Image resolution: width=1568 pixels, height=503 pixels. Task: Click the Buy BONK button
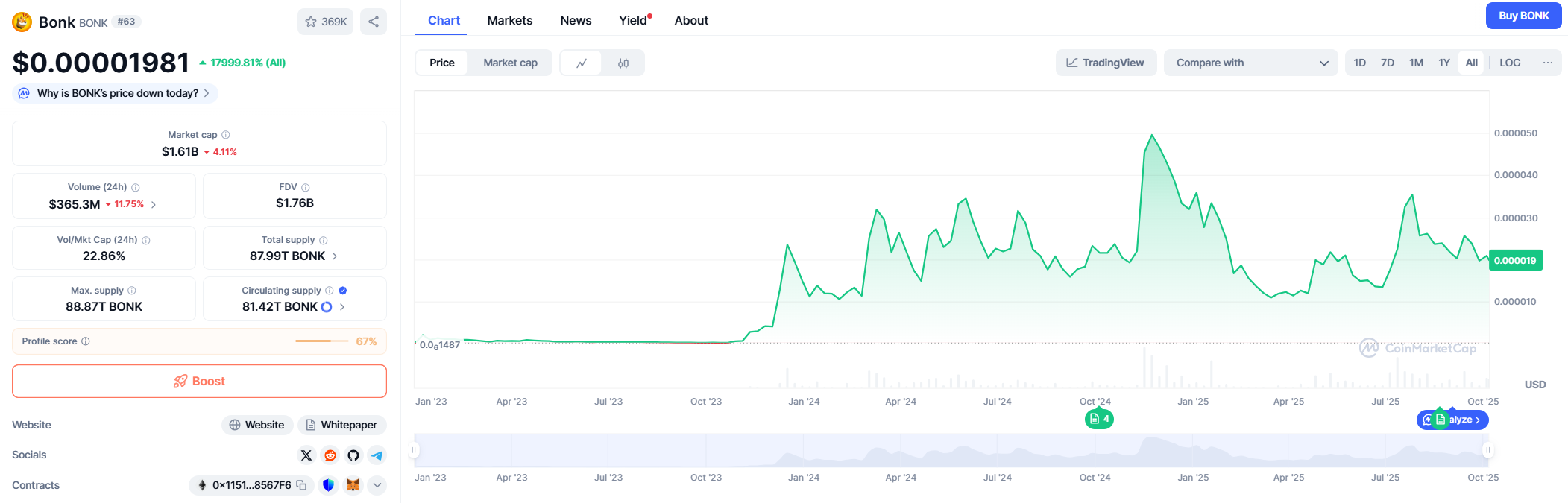[x=1523, y=16]
